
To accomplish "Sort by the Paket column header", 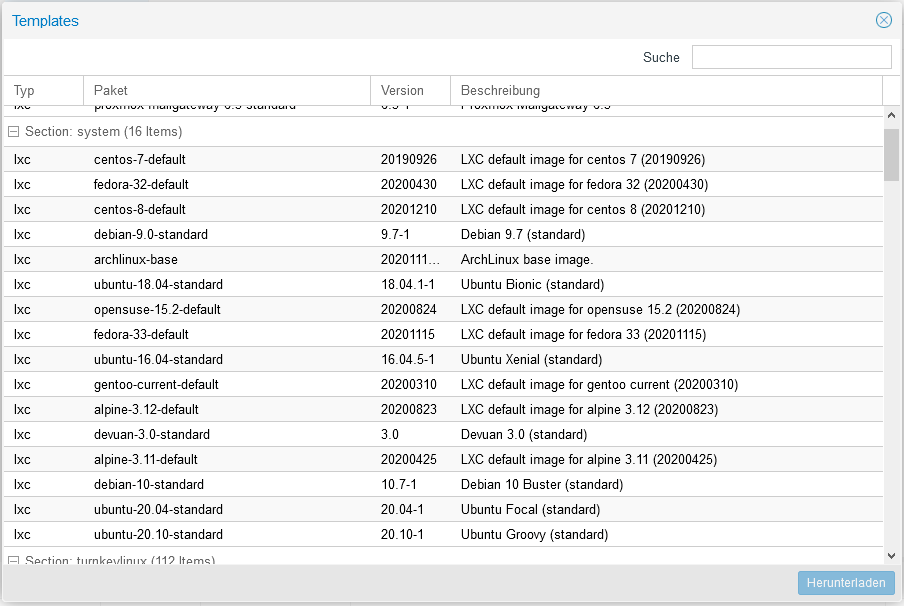I will (227, 91).
